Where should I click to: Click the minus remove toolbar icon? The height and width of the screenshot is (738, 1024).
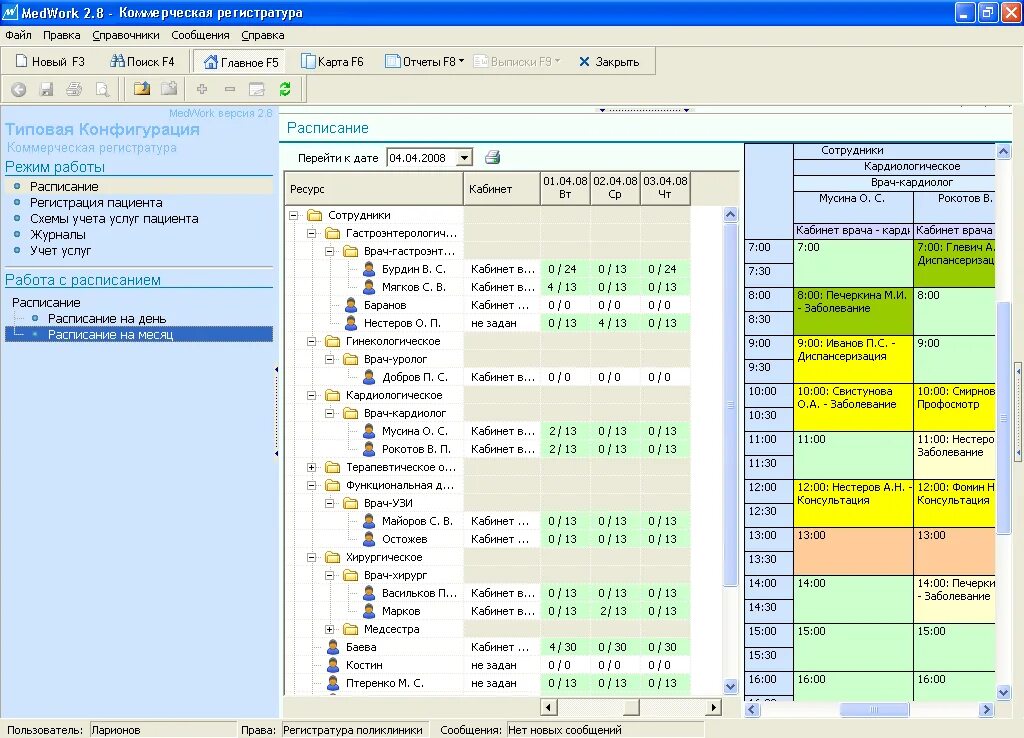(x=230, y=89)
